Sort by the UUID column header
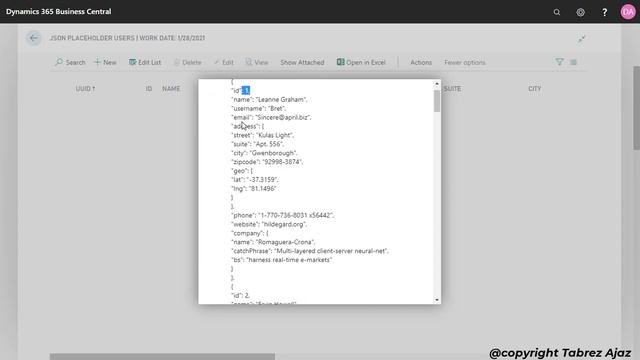The height and width of the screenshot is (360, 640). click(x=85, y=89)
